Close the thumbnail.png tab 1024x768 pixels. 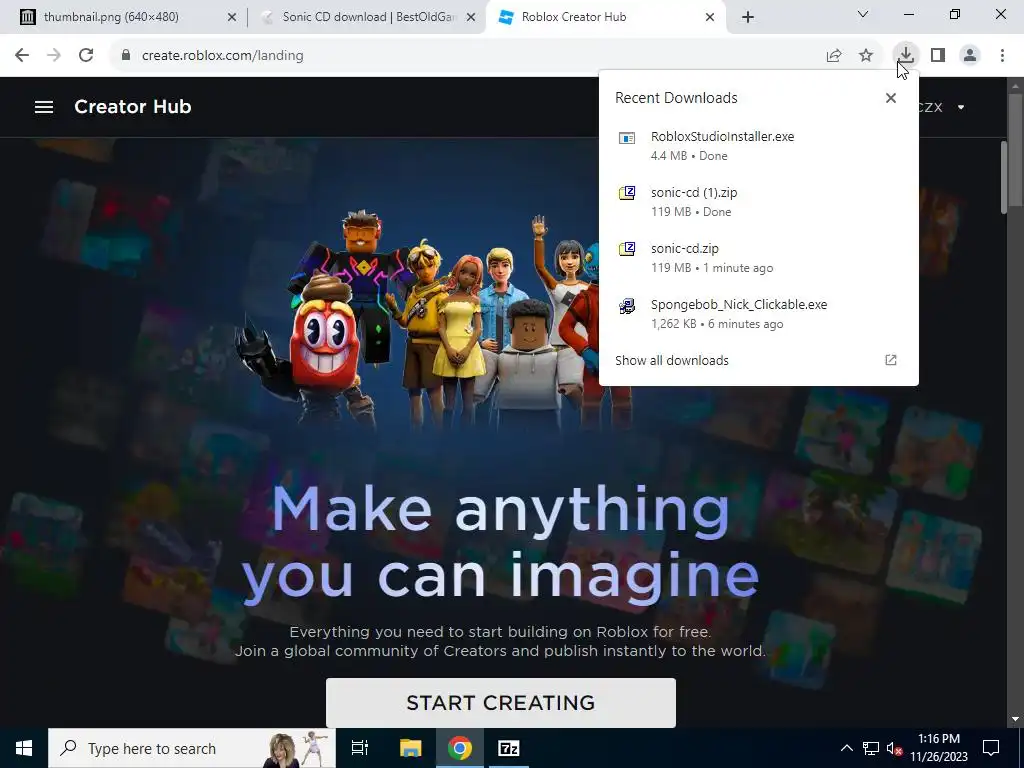click(x=232, y=18)
